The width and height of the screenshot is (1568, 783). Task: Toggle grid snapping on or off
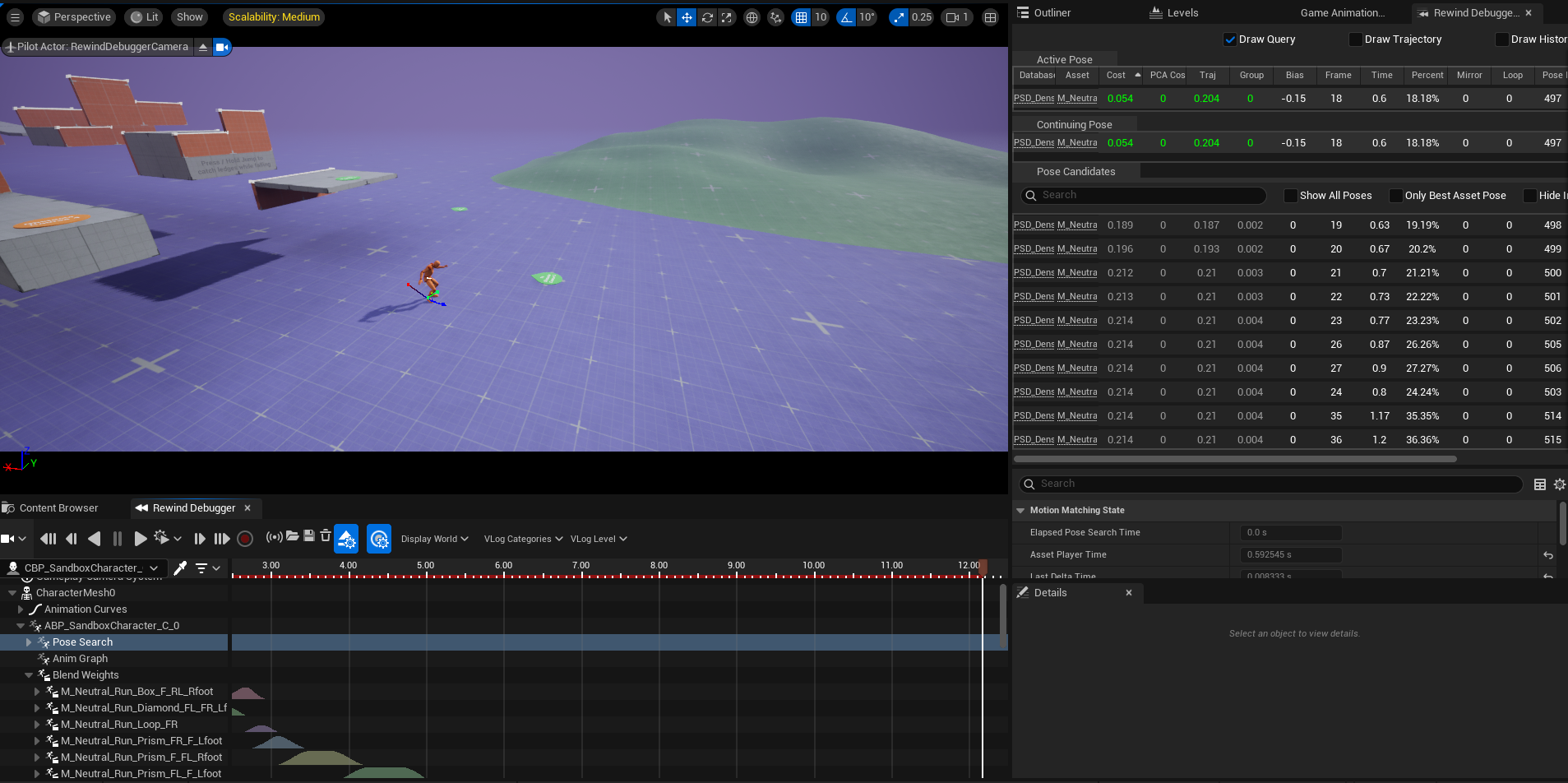(x=802, y=17)
